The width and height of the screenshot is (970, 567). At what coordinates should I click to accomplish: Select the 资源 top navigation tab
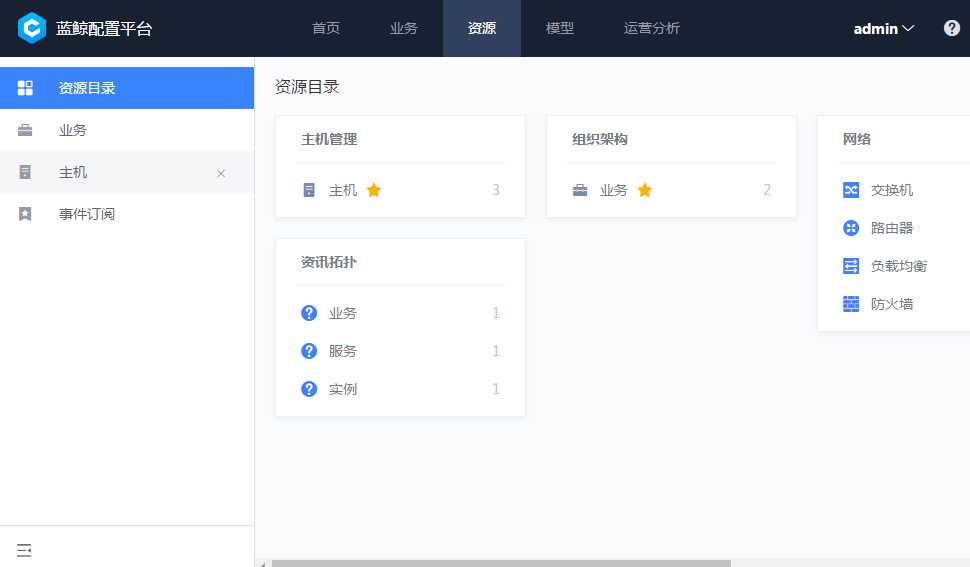click(482, 28)
